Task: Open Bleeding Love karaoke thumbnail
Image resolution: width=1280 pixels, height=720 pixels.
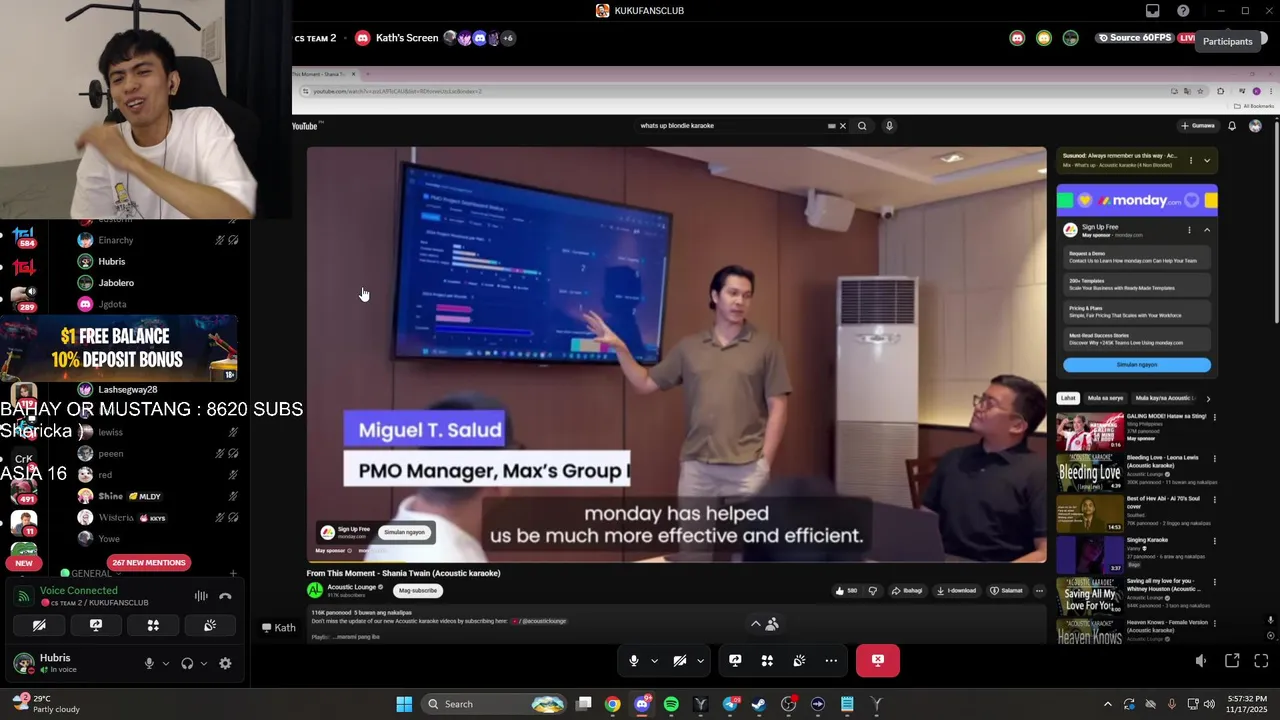Action: 1090,474
